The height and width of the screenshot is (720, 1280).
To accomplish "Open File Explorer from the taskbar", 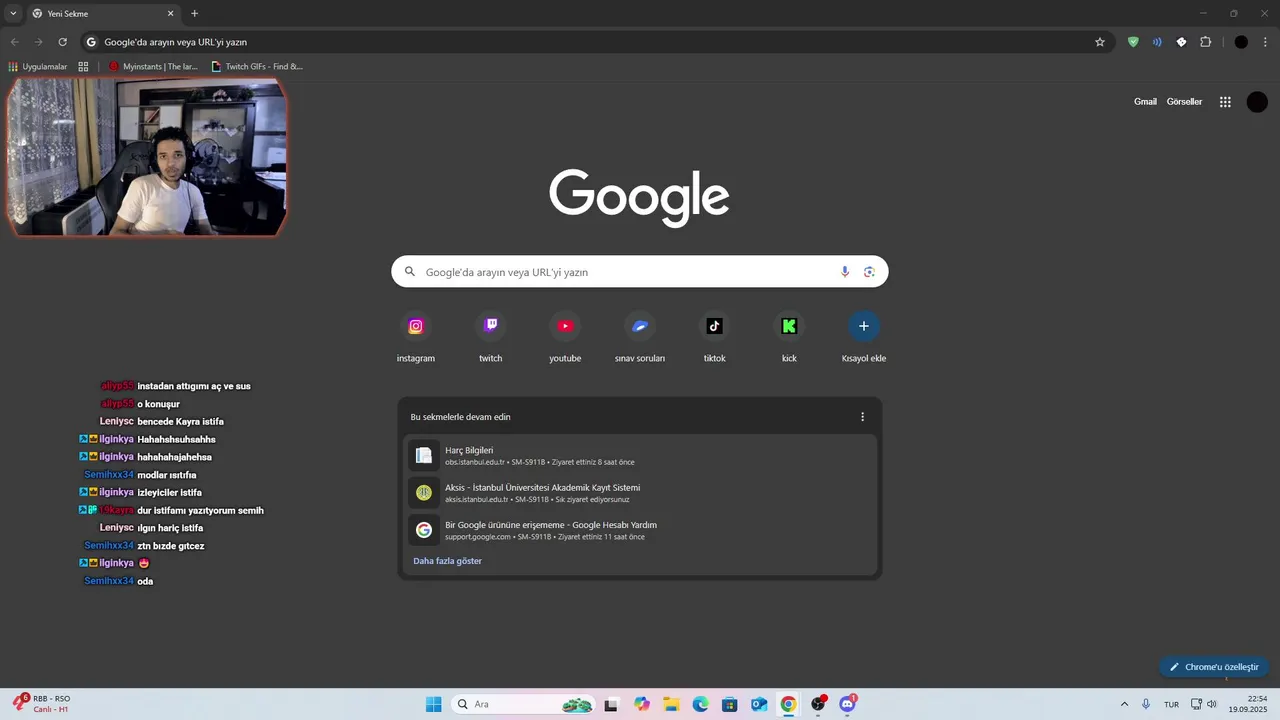I will pos(671,704).
